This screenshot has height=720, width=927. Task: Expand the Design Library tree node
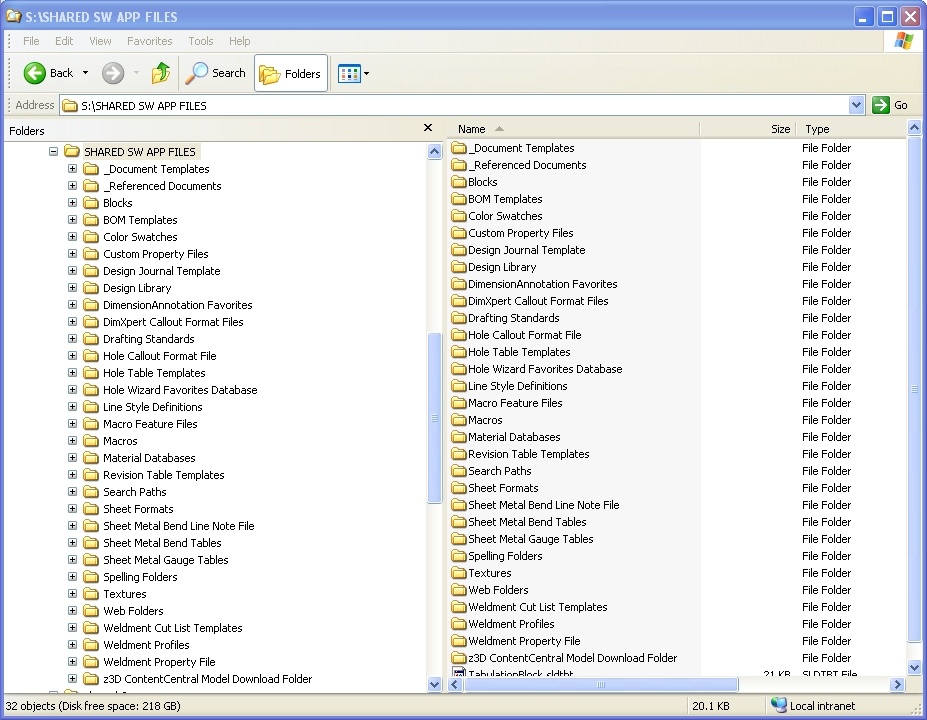tap(72, 287)
